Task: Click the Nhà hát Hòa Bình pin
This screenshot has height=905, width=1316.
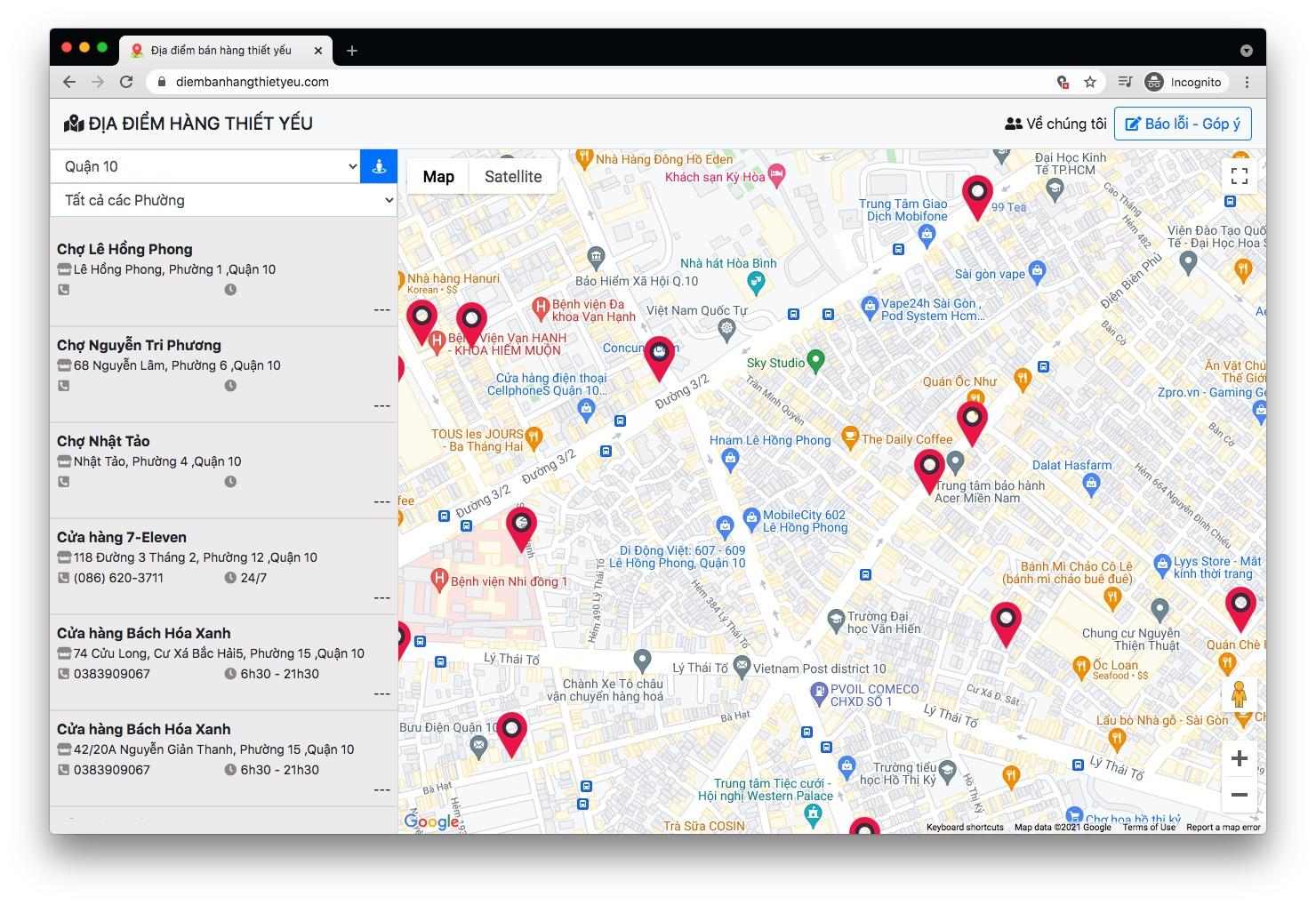Action: 756,284
